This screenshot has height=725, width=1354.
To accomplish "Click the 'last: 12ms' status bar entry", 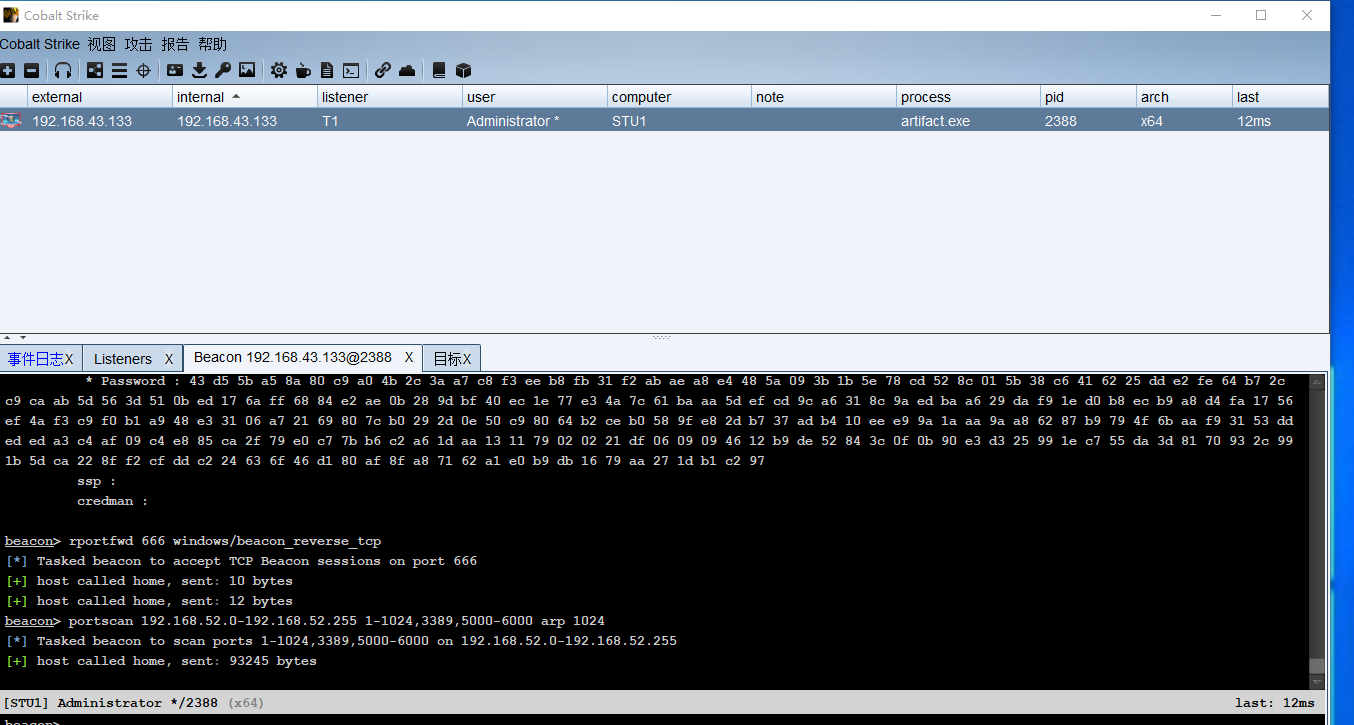I will point(1275,703).
